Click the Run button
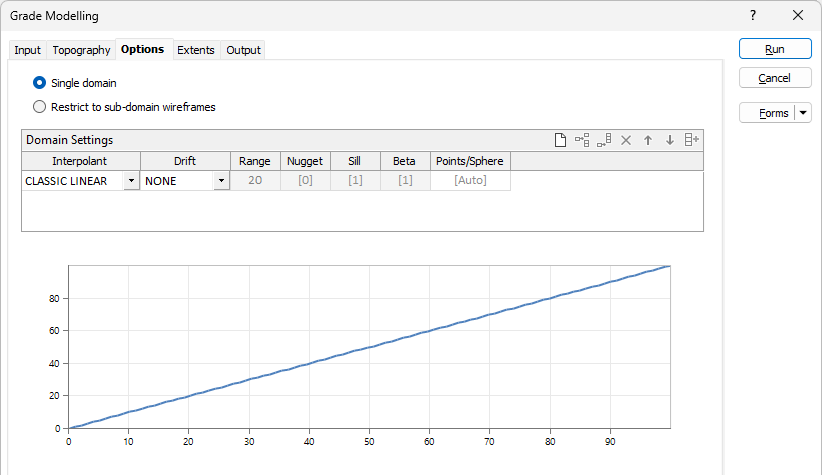Image resolution: width=822 pixels, height=475 pixels. (x=775, y=49)
